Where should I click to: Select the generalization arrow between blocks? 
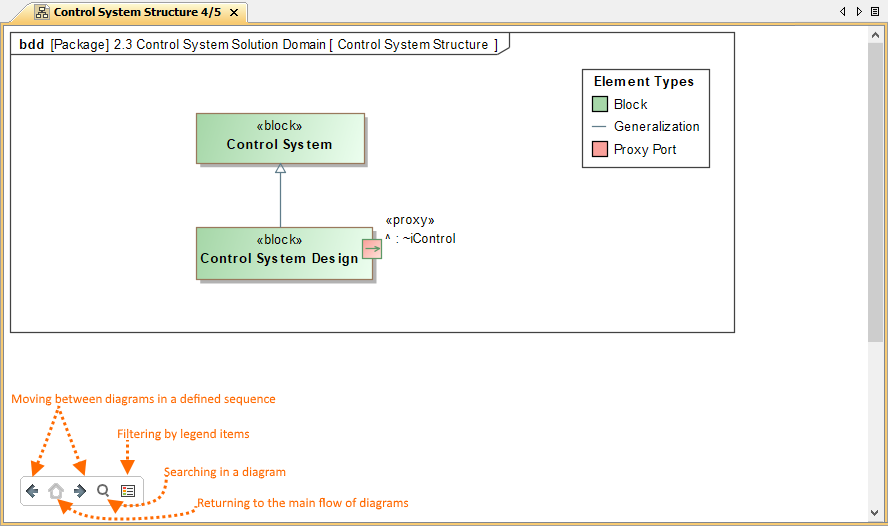coord(280,195)
